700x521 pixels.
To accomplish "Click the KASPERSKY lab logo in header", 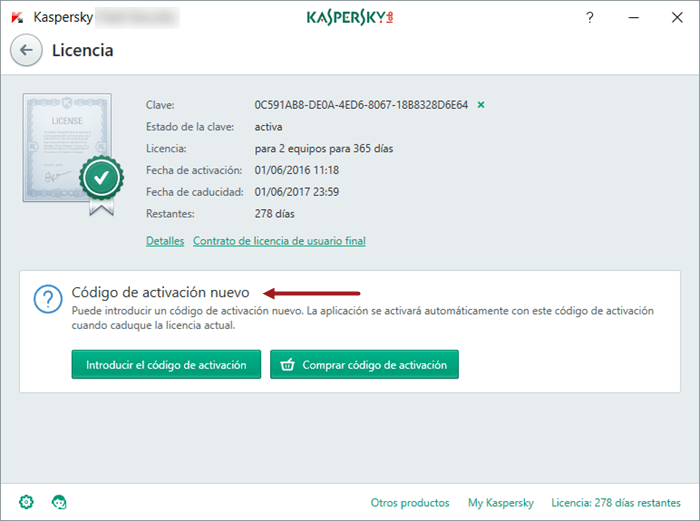I will [x=350, y=17].
